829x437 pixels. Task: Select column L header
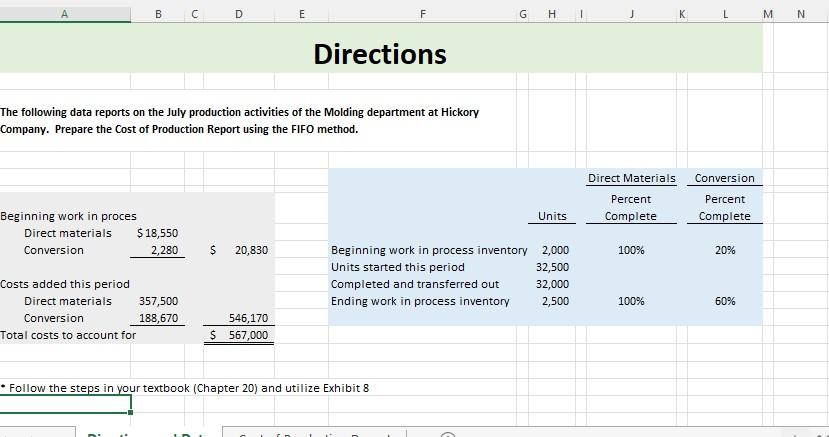click(725, 15)
